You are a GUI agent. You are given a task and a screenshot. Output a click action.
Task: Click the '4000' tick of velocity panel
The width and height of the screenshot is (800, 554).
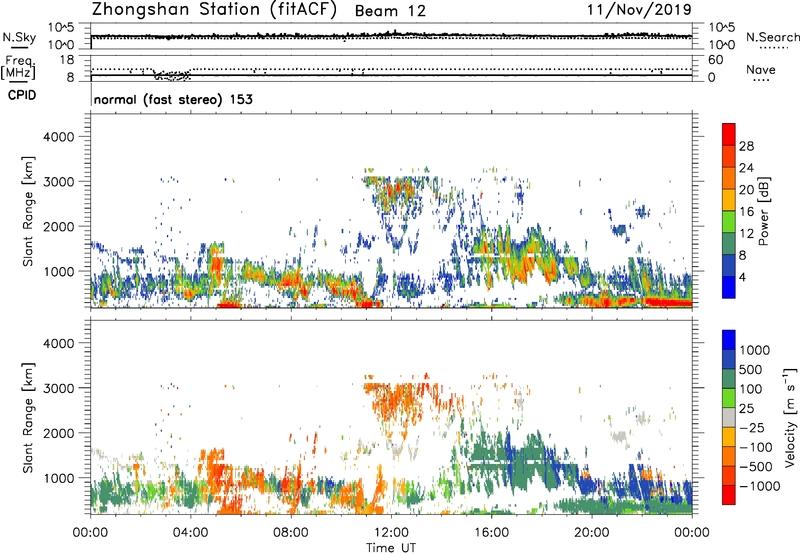pos(59,343)
